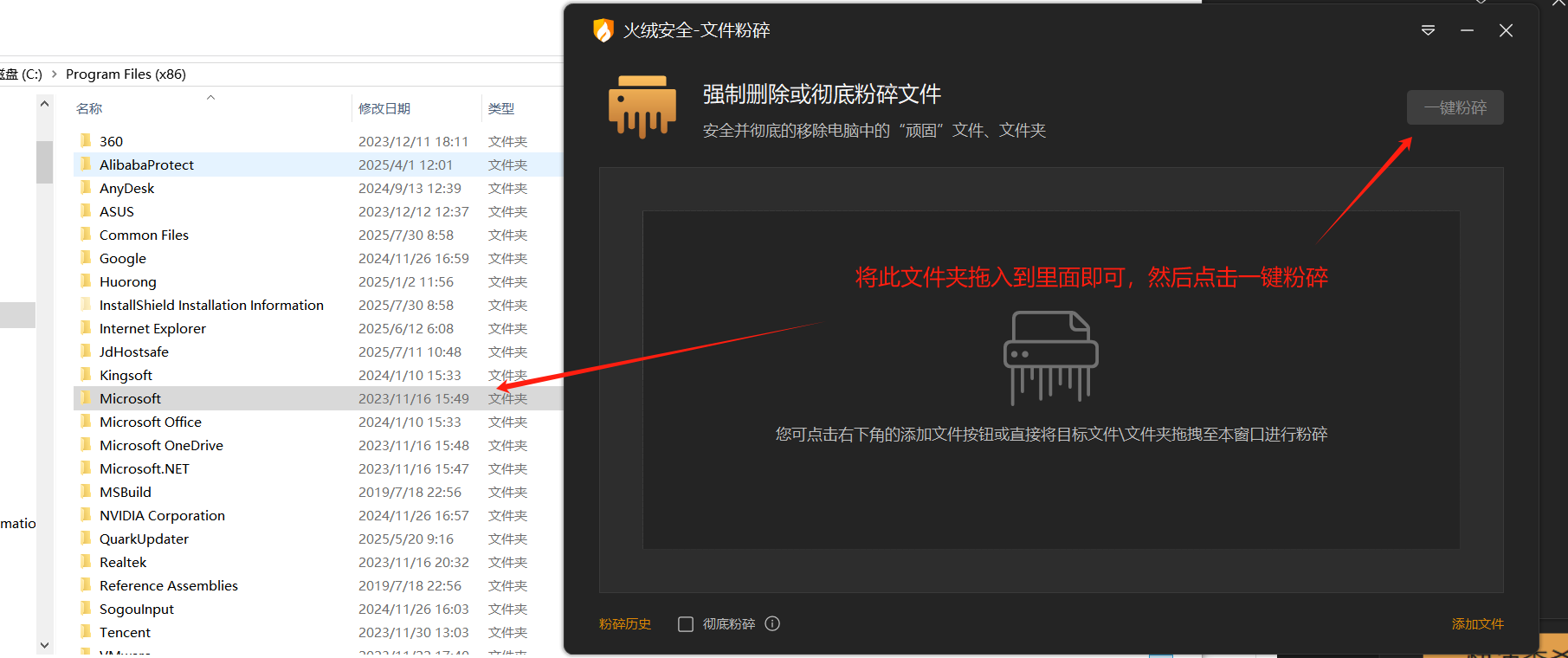Screen dimensions: 1568x658
Task: Click the scroll up arrow in Explorer
Action: 44,104
